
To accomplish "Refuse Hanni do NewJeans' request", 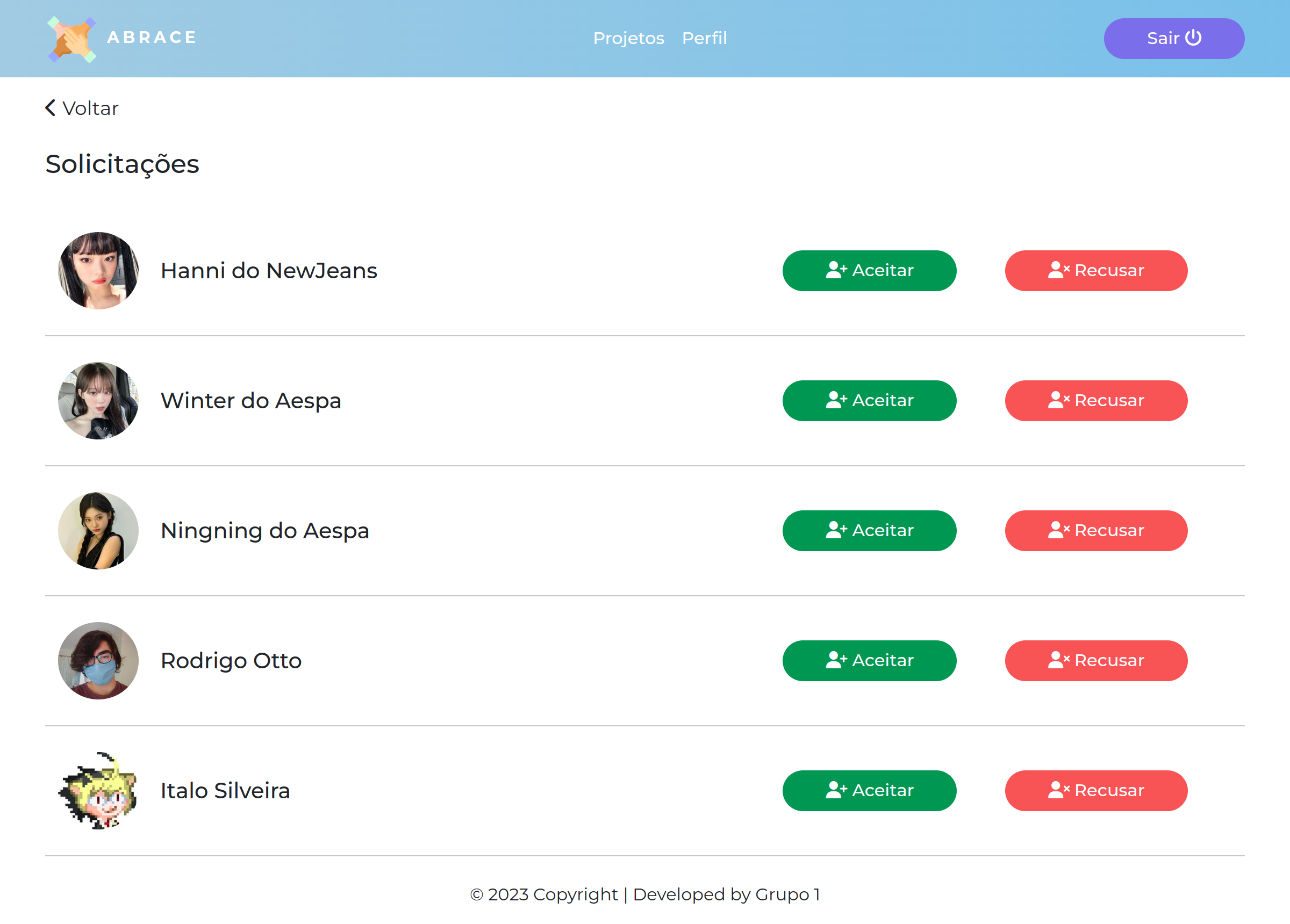I will pos(1095,271).
